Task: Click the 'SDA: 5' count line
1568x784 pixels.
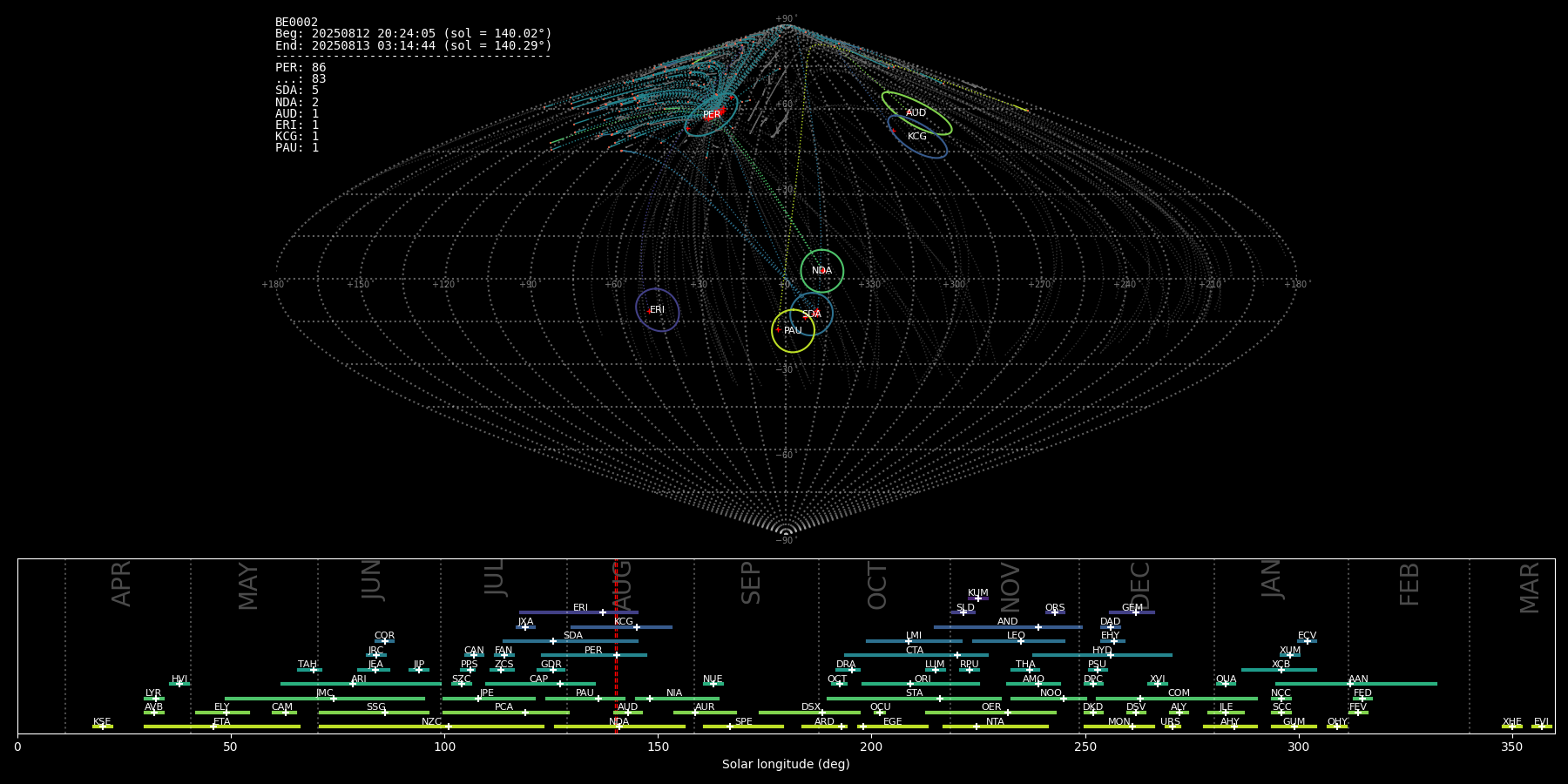Action: click(x=297, y=90)
